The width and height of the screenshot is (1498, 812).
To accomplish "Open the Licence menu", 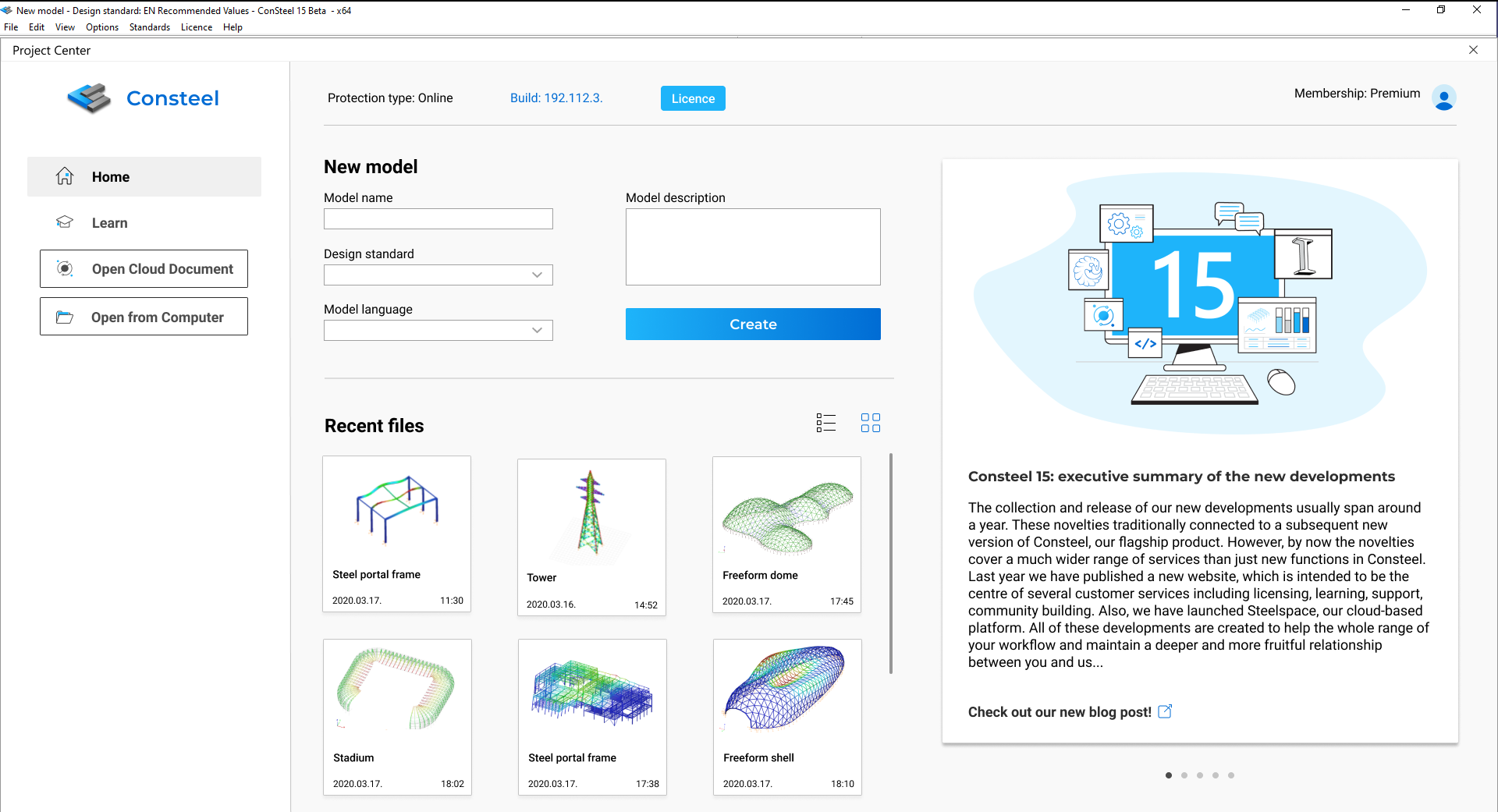I will pyautogui.click(x=197, y=27).
